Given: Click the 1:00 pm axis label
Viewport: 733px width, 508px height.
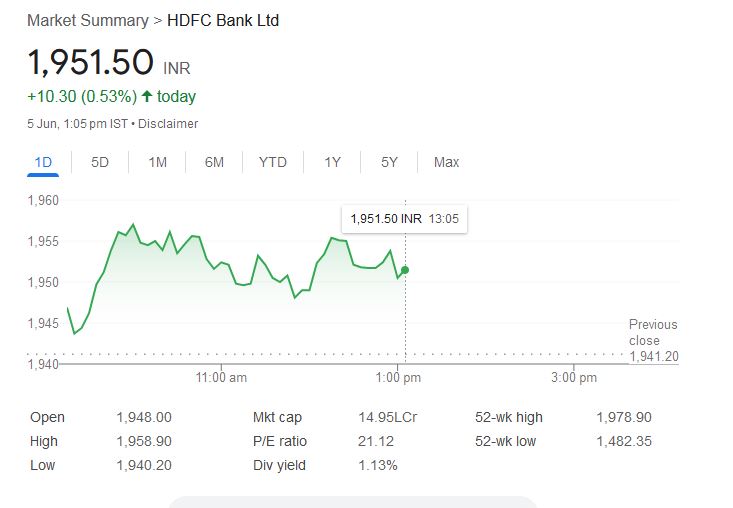Looking at the screenshot, I should pos(398,378).
